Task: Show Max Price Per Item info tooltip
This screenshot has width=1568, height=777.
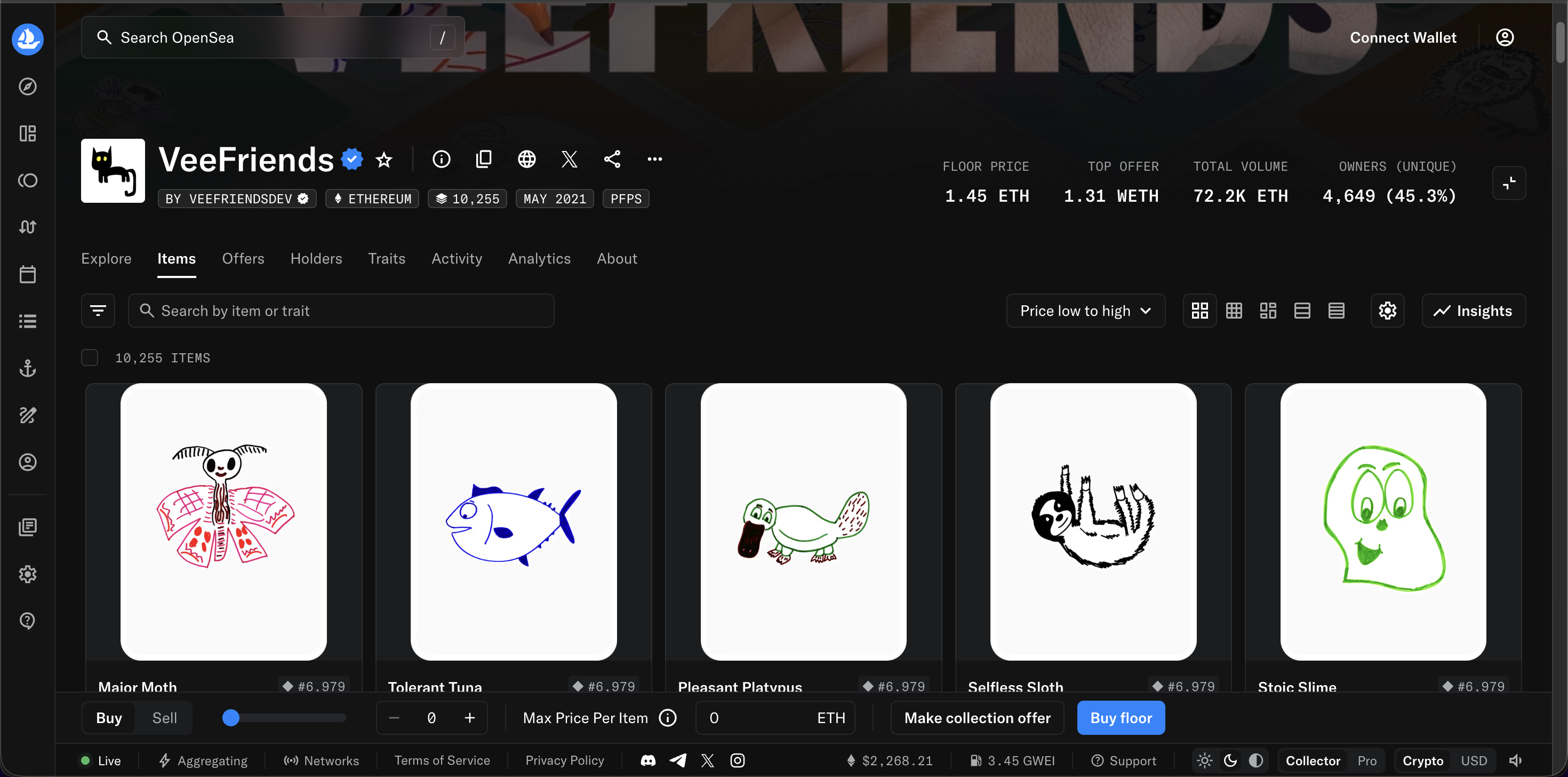Action: 668,718
